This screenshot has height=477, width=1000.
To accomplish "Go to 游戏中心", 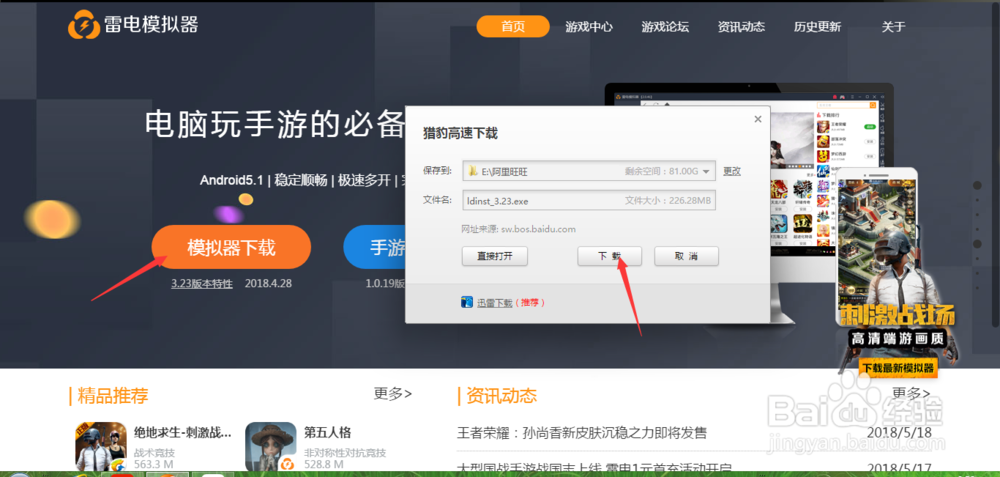I will [589, 27].
